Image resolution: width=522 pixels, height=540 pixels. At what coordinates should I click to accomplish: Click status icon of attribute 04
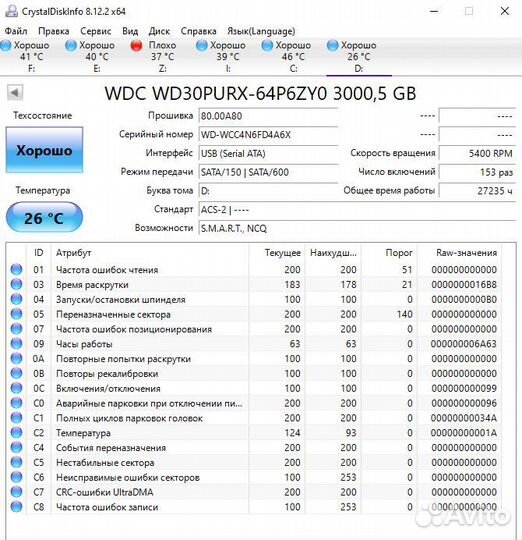[16, 299]
